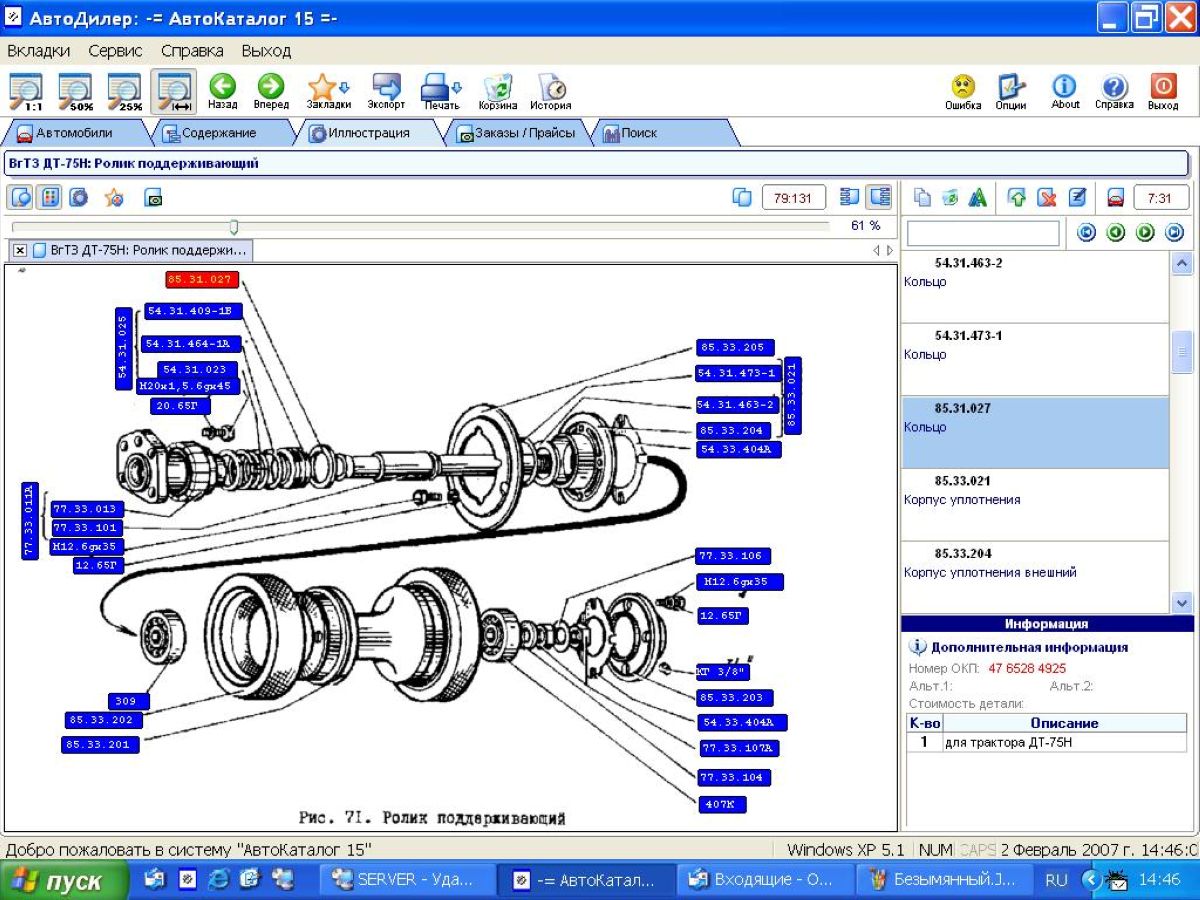Click the red 85.31.027 part label
This screenshot has height=900, width=1200.
[x=203, y=280]
